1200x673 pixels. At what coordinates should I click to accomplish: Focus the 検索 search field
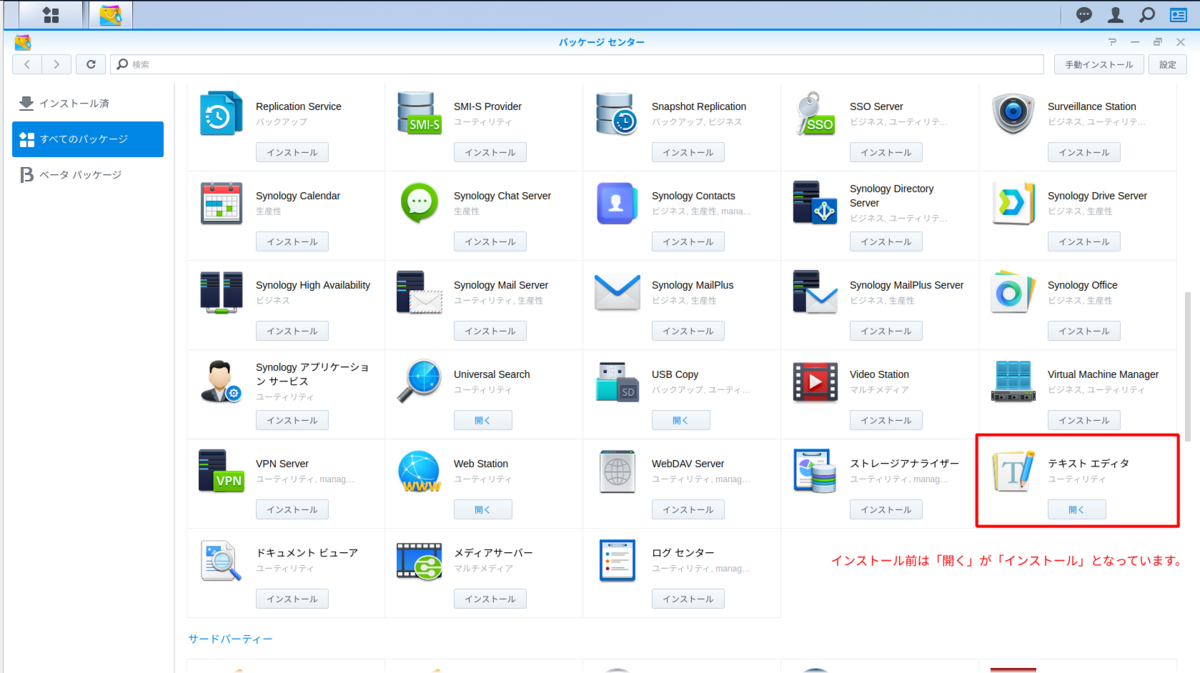point(579,64)
